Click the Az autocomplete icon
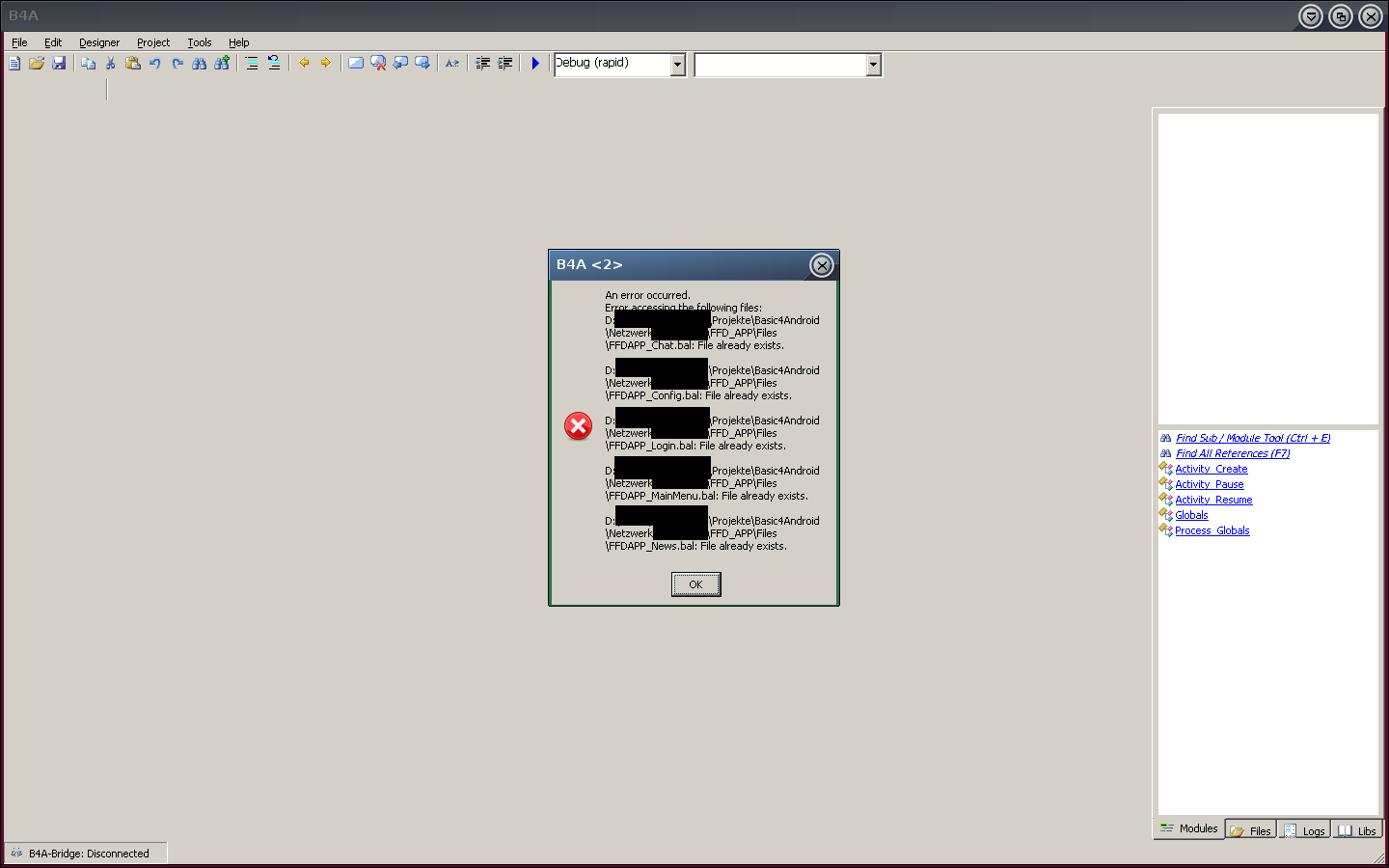Screen dimensions: 1389x868 [452, 63]
